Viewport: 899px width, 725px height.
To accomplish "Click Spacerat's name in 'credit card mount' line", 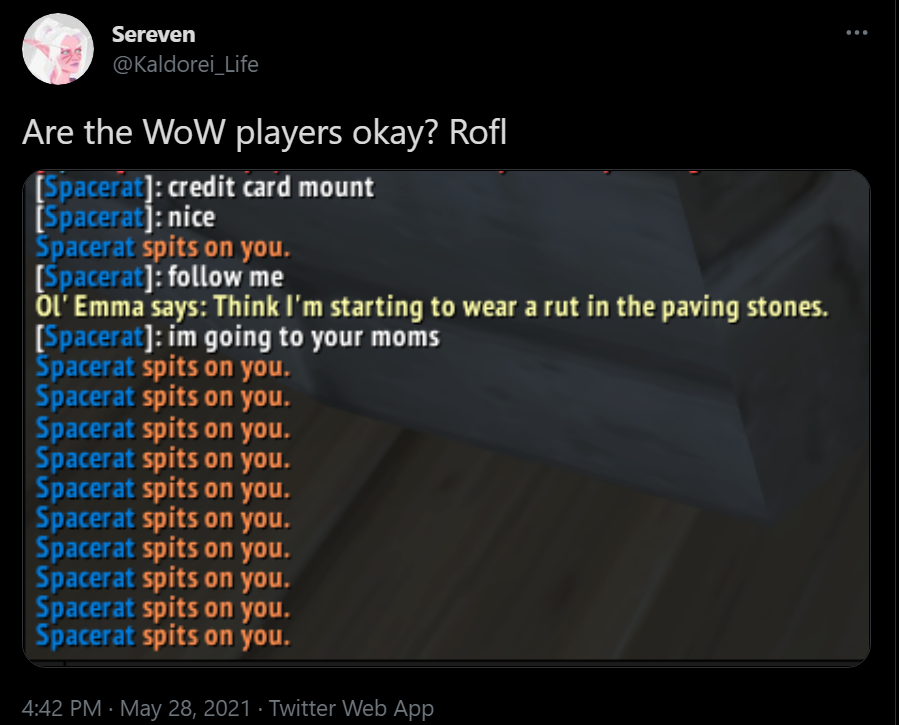I will pyautogui.click(x=94, y=187).
